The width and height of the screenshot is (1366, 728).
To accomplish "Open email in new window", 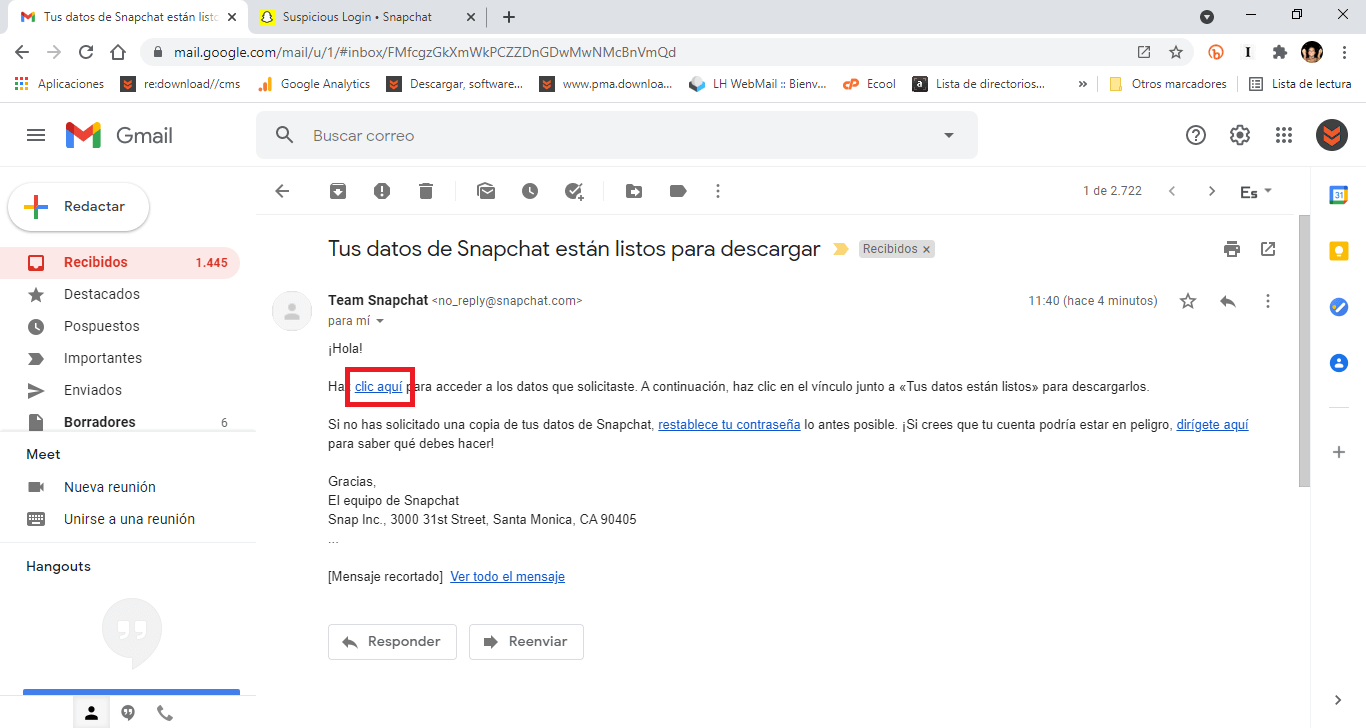I will coord(1268,249).
